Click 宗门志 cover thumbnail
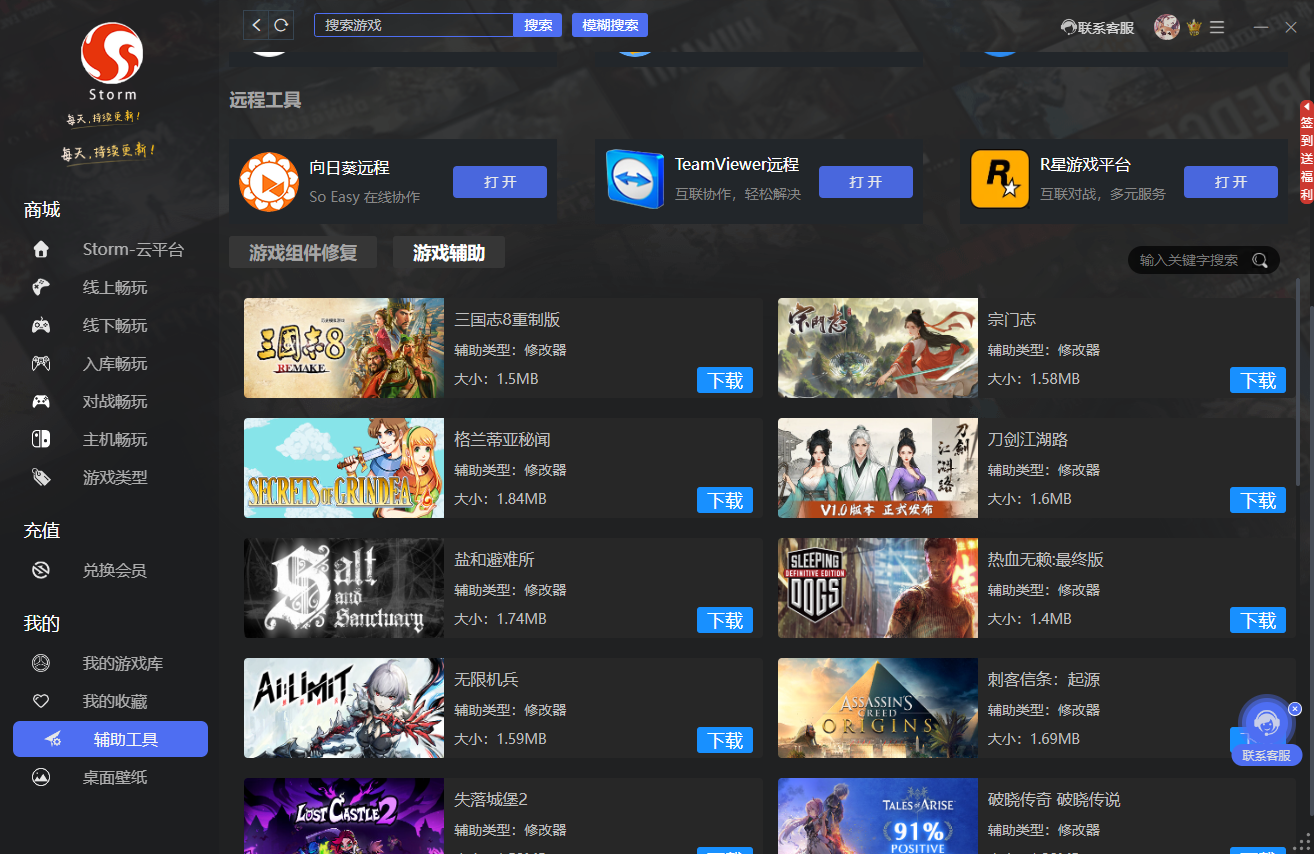 click(878, 348)
